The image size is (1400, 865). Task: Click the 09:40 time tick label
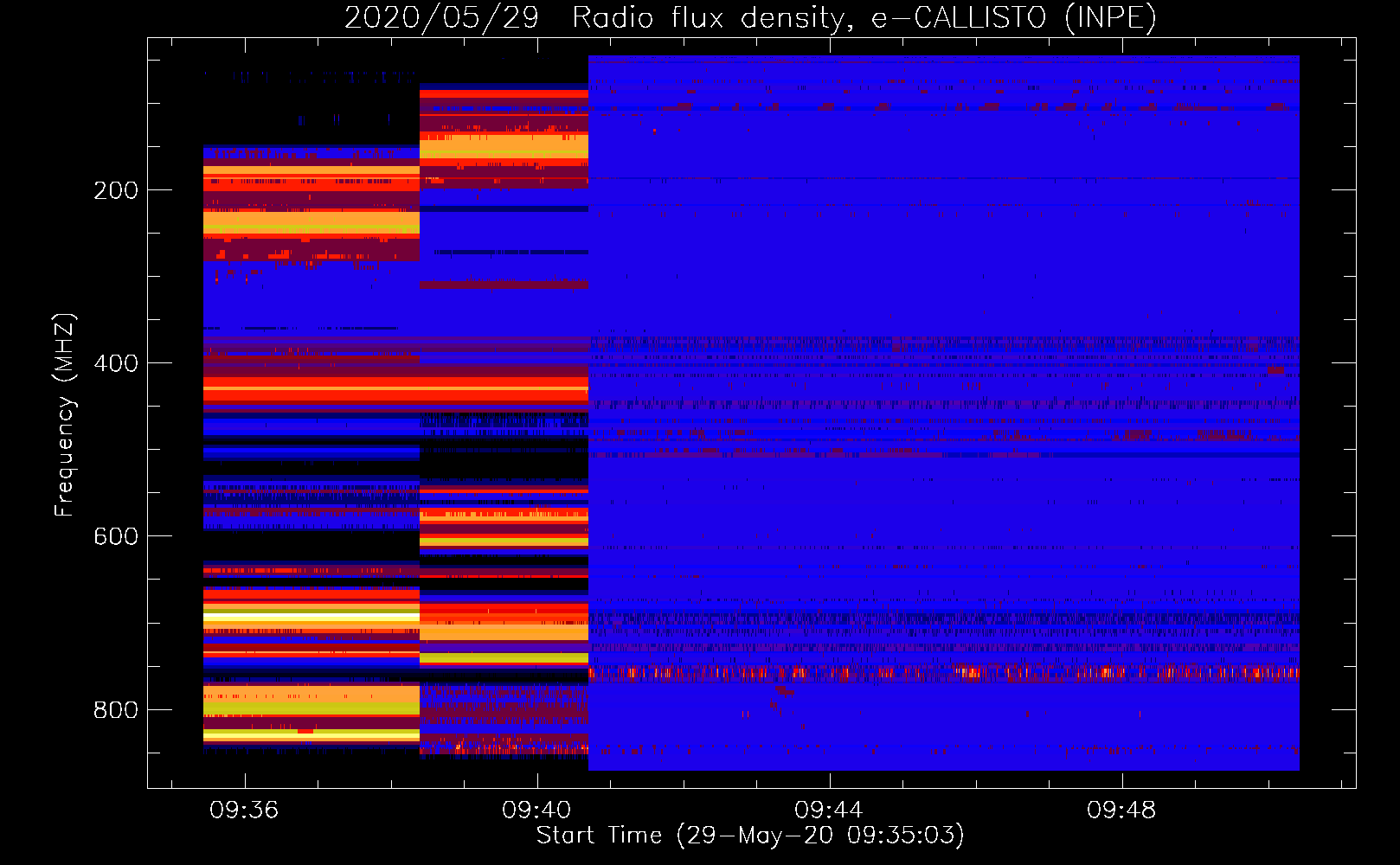pyautogui.click(x=536, y=810)
